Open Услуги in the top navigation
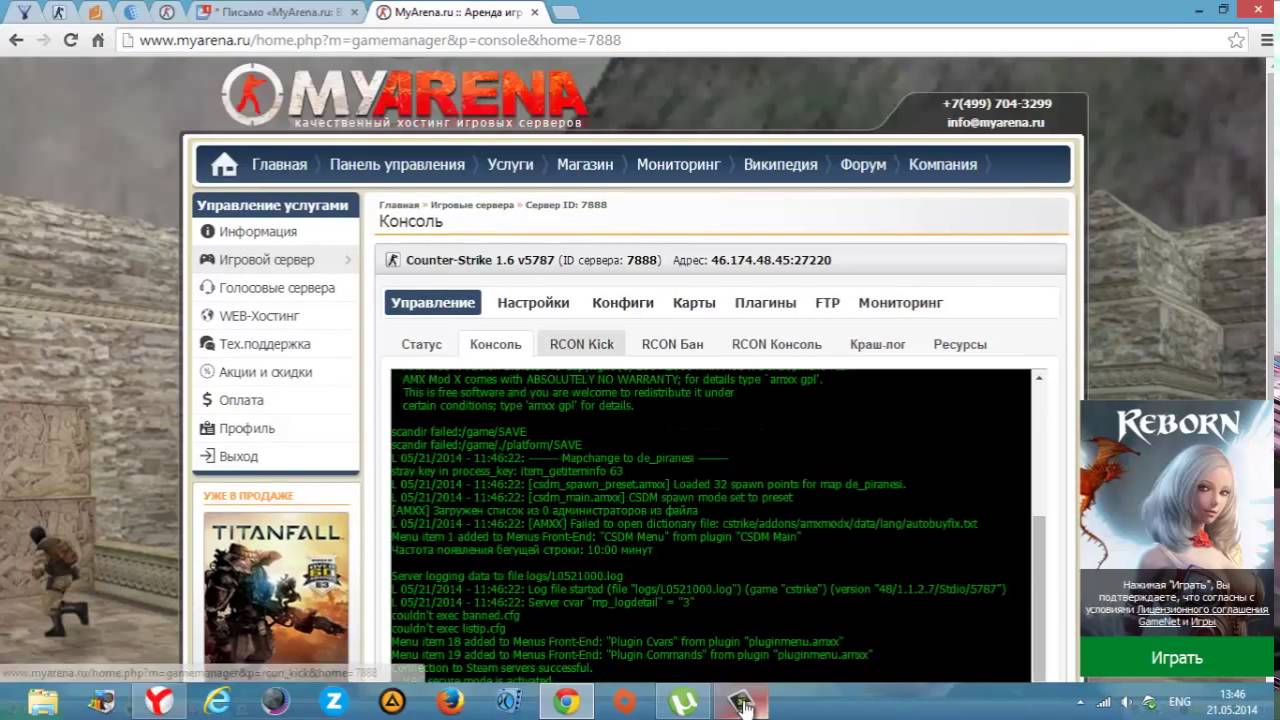The height and width of the screenshot is (720, 1280). [510, 165]
